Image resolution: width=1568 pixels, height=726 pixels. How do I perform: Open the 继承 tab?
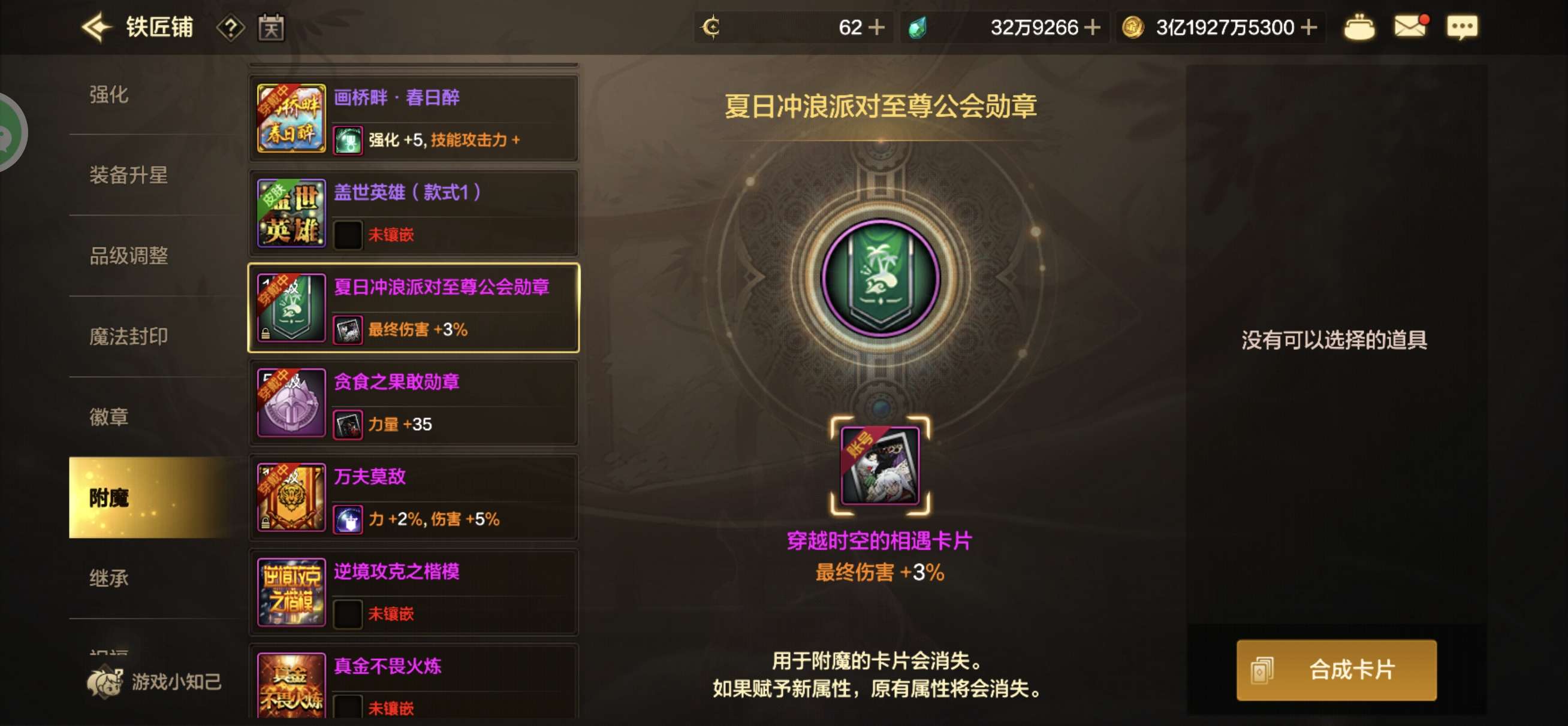coord(109,578)
